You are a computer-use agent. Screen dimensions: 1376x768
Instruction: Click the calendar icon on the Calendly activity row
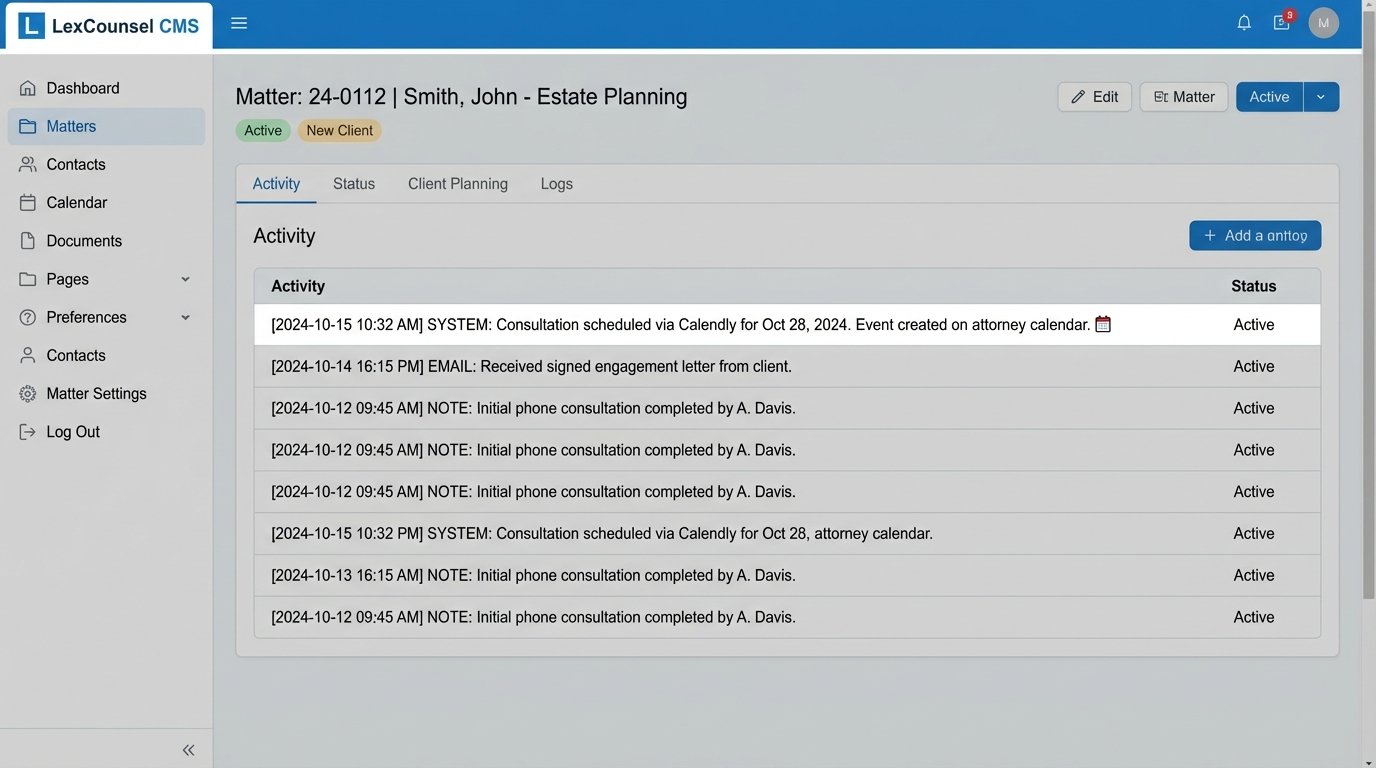[1103, 324]
